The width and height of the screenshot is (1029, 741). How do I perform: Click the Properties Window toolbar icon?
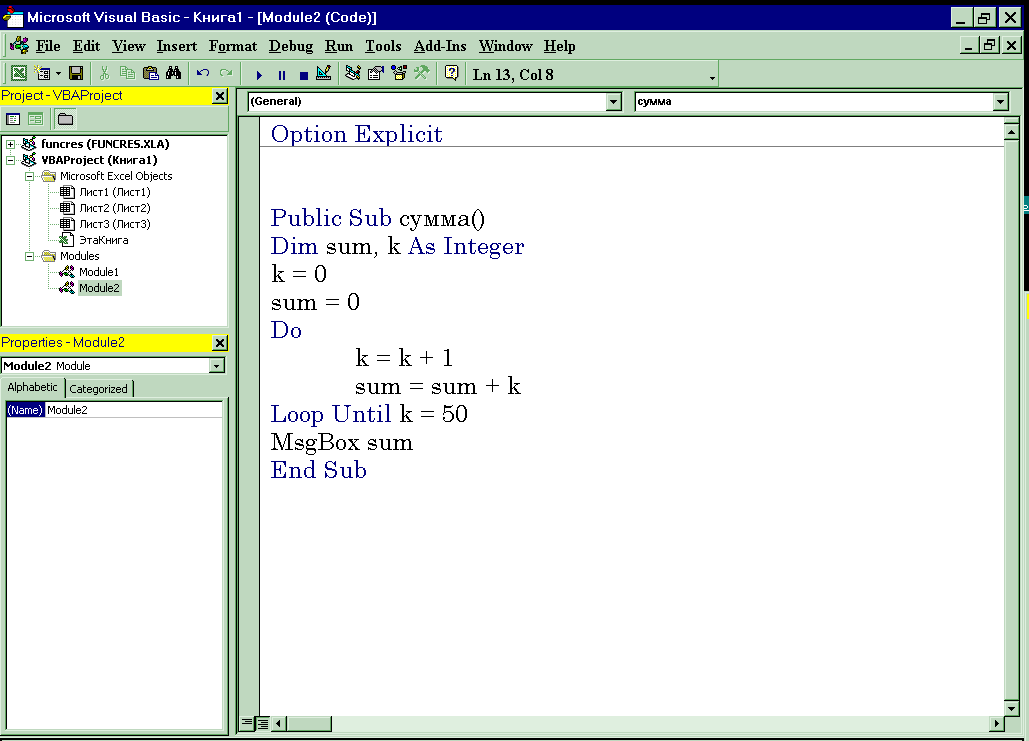(x=376, y=74)
